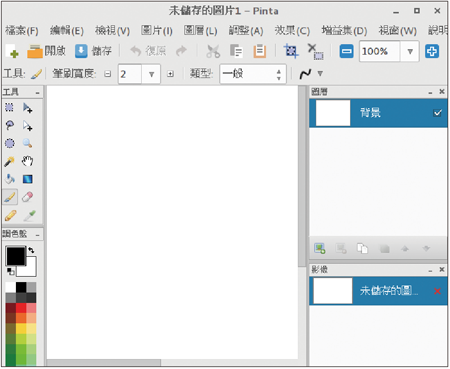Open the 圖層(L) menu
The height and width of the screenshot is (369, 450).
coord(201,31)
